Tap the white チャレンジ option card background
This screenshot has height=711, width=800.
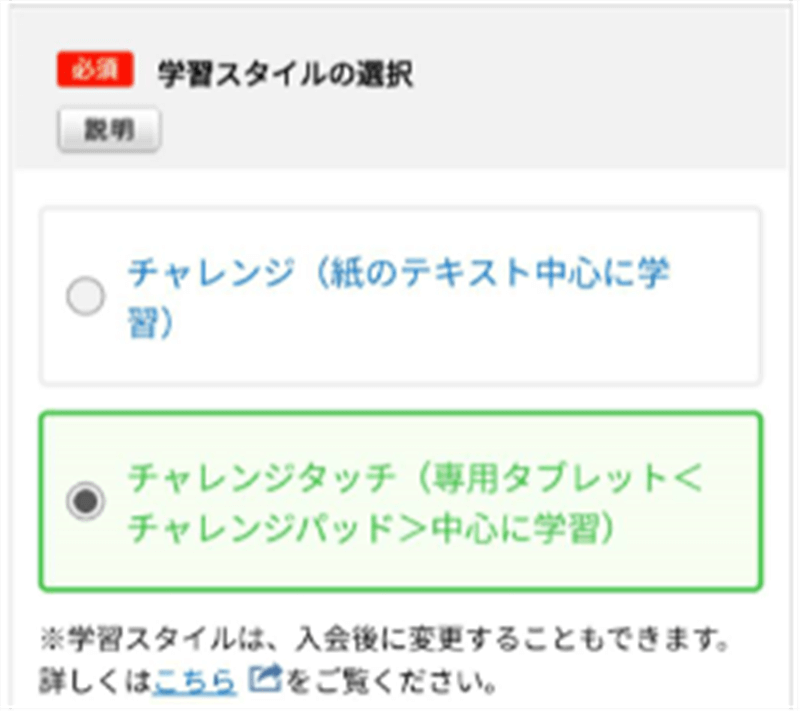point(401,296)
